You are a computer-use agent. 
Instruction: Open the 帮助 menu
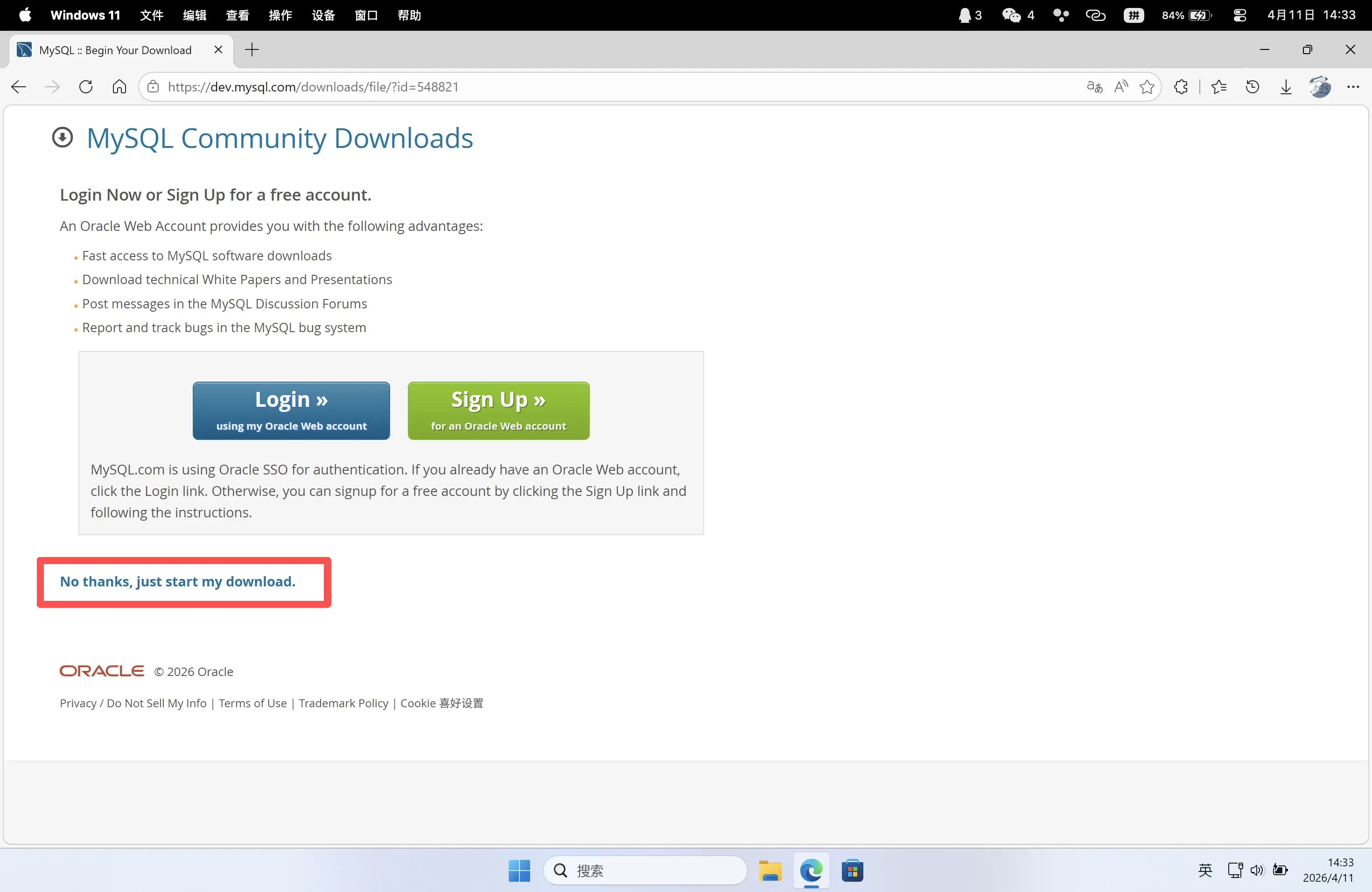[409, 15]
